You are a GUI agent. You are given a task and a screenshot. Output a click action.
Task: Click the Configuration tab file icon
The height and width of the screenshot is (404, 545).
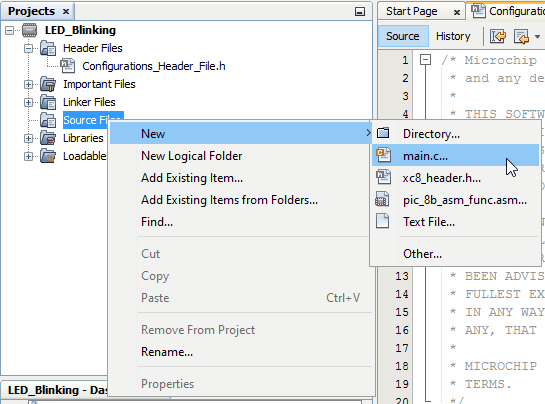click(478, 11)
